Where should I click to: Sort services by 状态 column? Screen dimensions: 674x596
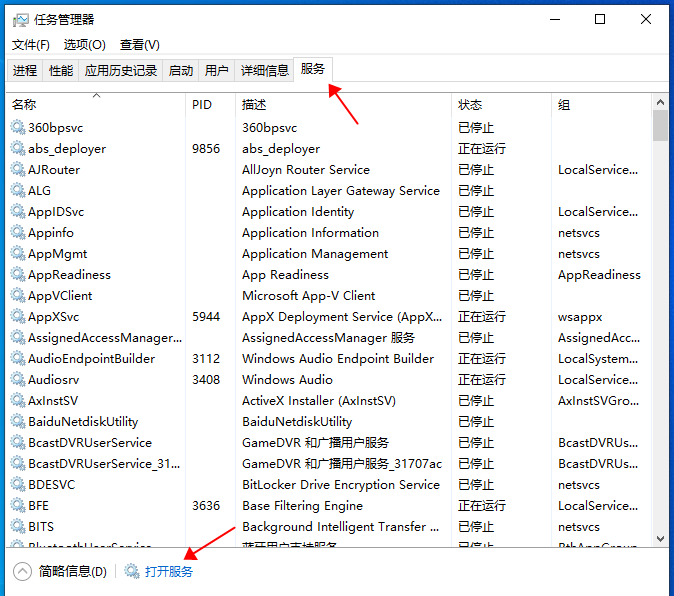point(470,105)
